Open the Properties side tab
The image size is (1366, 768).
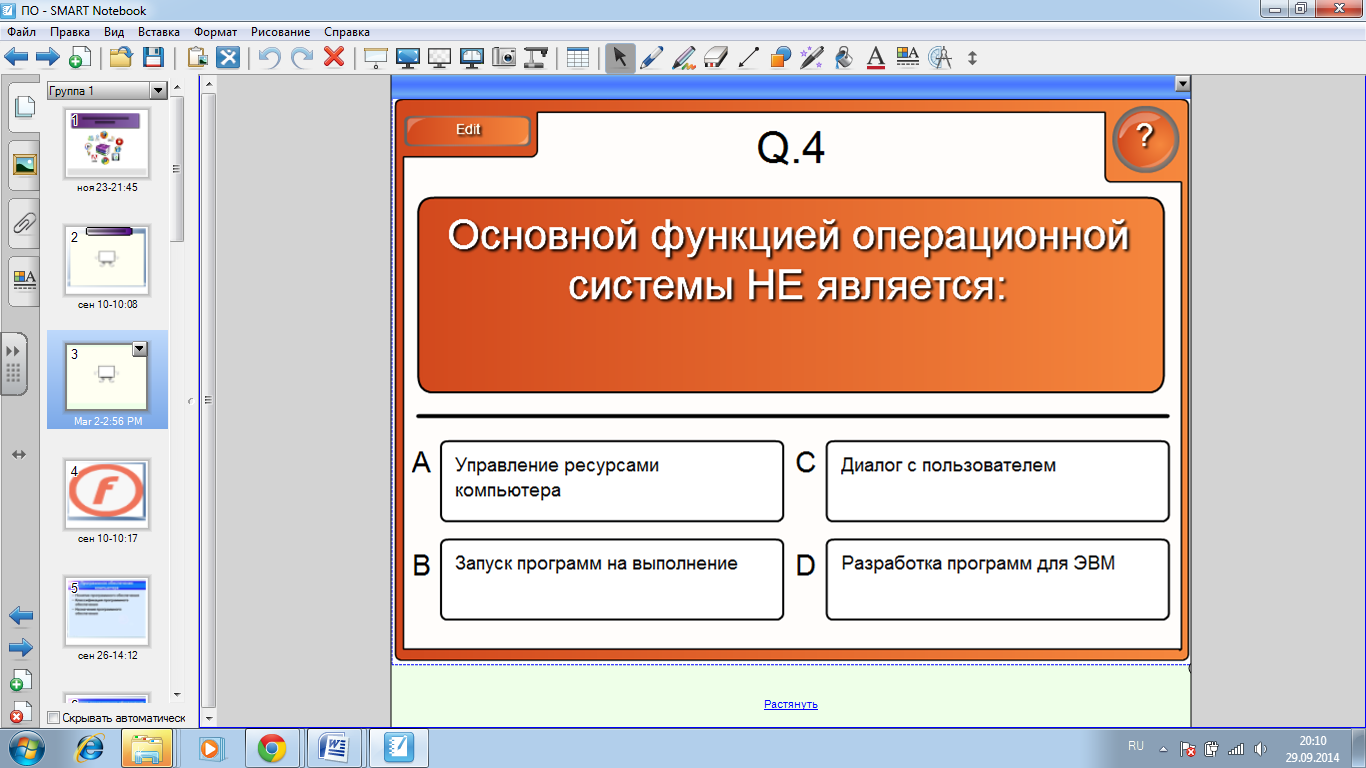pos(24,281)
